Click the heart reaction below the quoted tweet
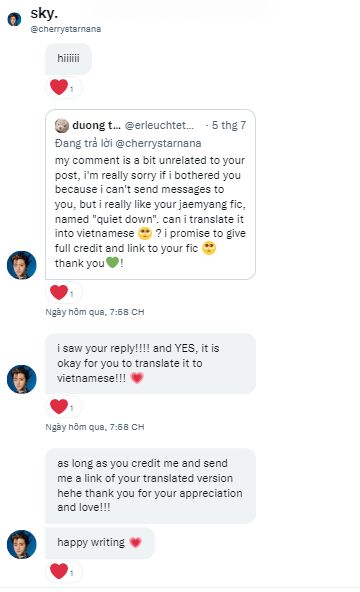The height and width of the screenshot is (592, 360). click(63, 293)
